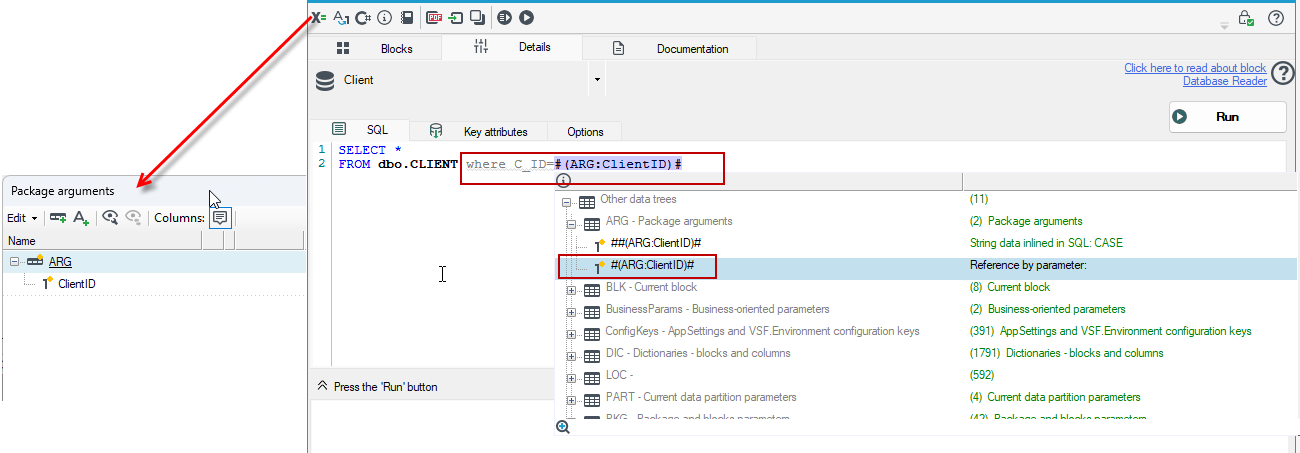Open the 'Click here to read about block' link
The height and width of the screenshot is (453, 1300).
coord(1195,68)
